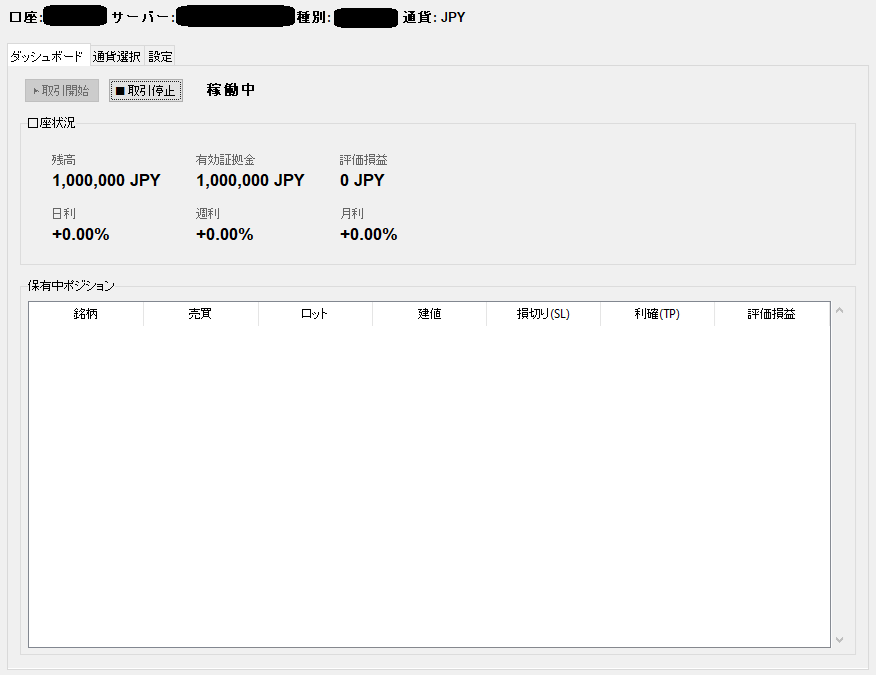Viewport: 876px width, 675px height.
Task: Click the 残高 value 1,000,000 JPY
Action: 106,180
